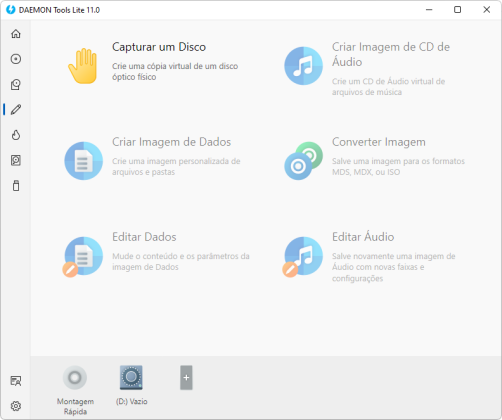Open the virtual hard disk sidebar icon
This screenshot has width=502, height=420.
click(x=16, y=160)
